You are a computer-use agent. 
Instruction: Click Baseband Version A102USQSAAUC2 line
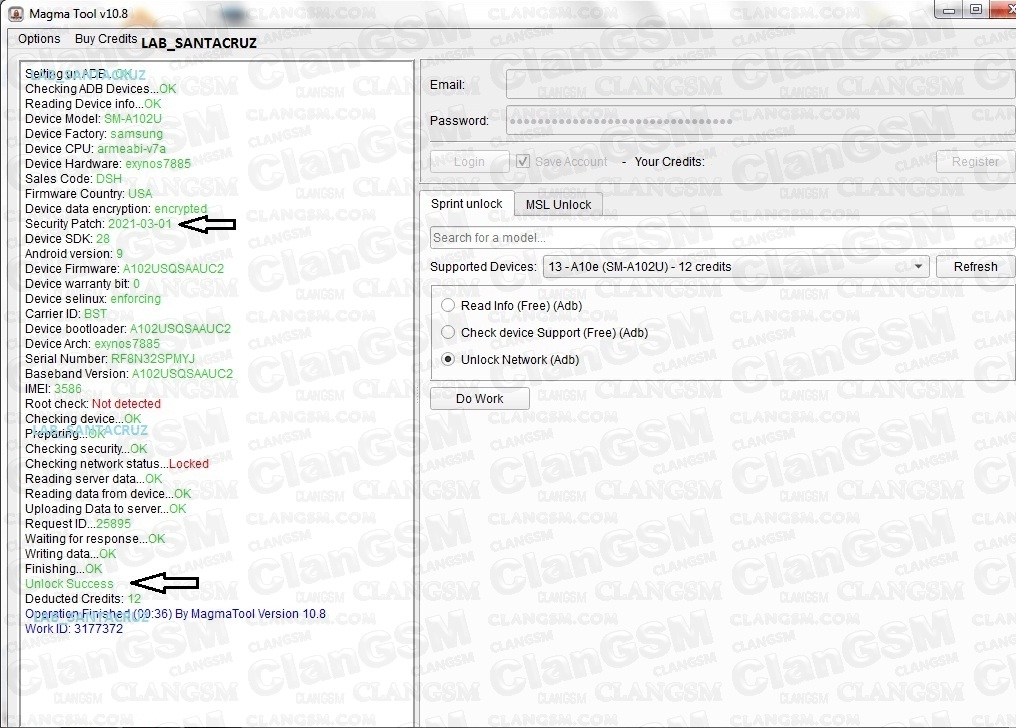[129, 374]
